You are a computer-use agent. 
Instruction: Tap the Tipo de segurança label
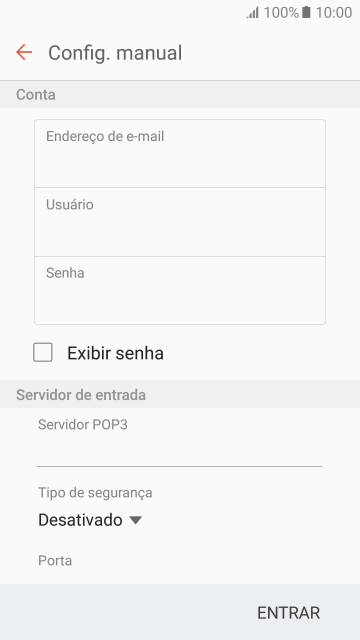[x=95, y=493]
